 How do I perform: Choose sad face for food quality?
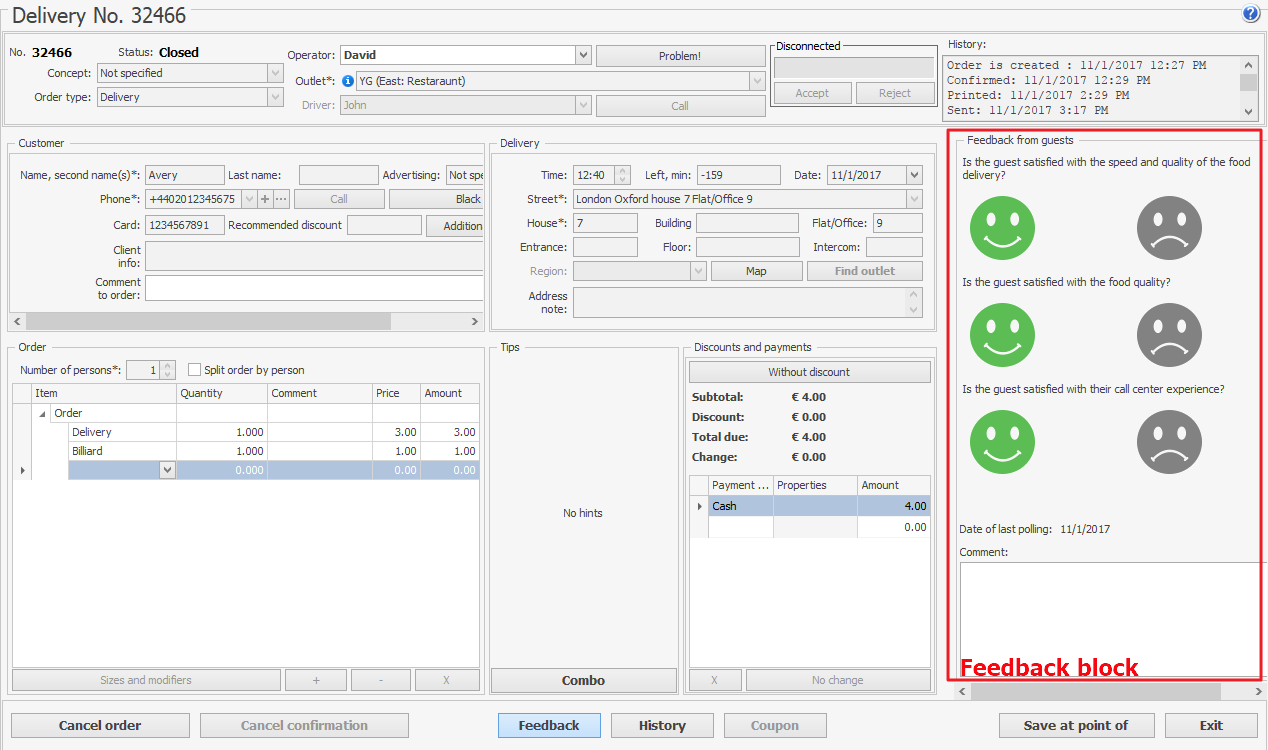point(1169,335)
